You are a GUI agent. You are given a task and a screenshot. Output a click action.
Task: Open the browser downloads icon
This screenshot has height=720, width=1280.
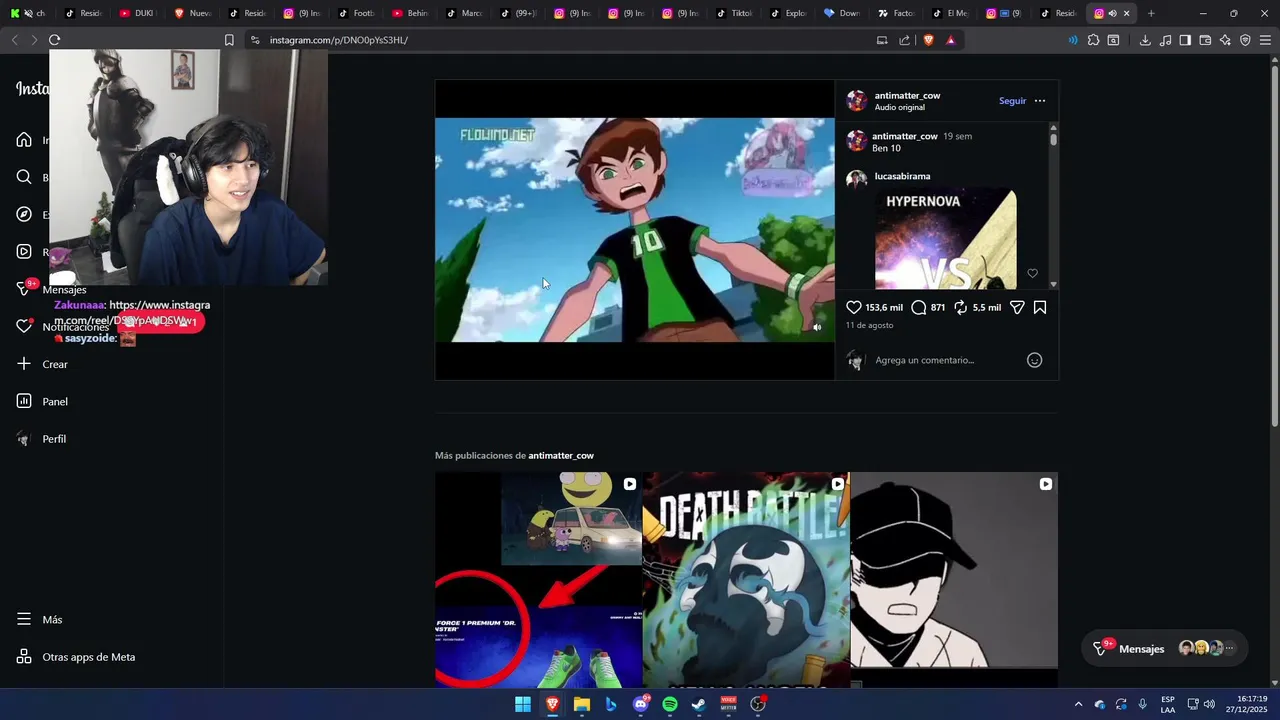pos(1145,40)
